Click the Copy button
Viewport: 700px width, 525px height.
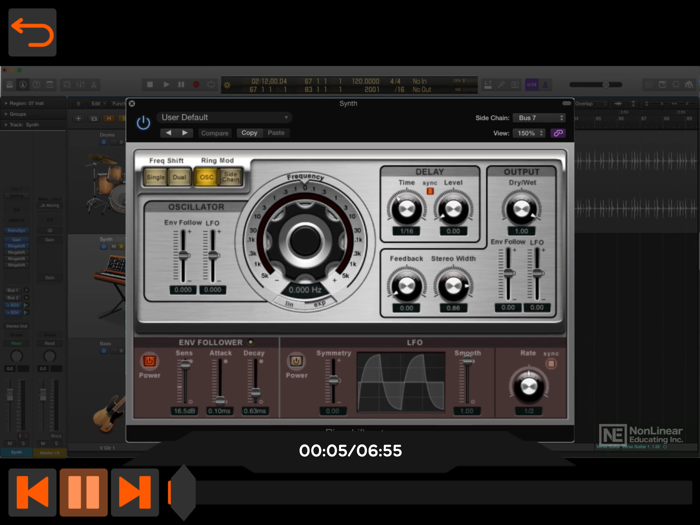(249, 133)
